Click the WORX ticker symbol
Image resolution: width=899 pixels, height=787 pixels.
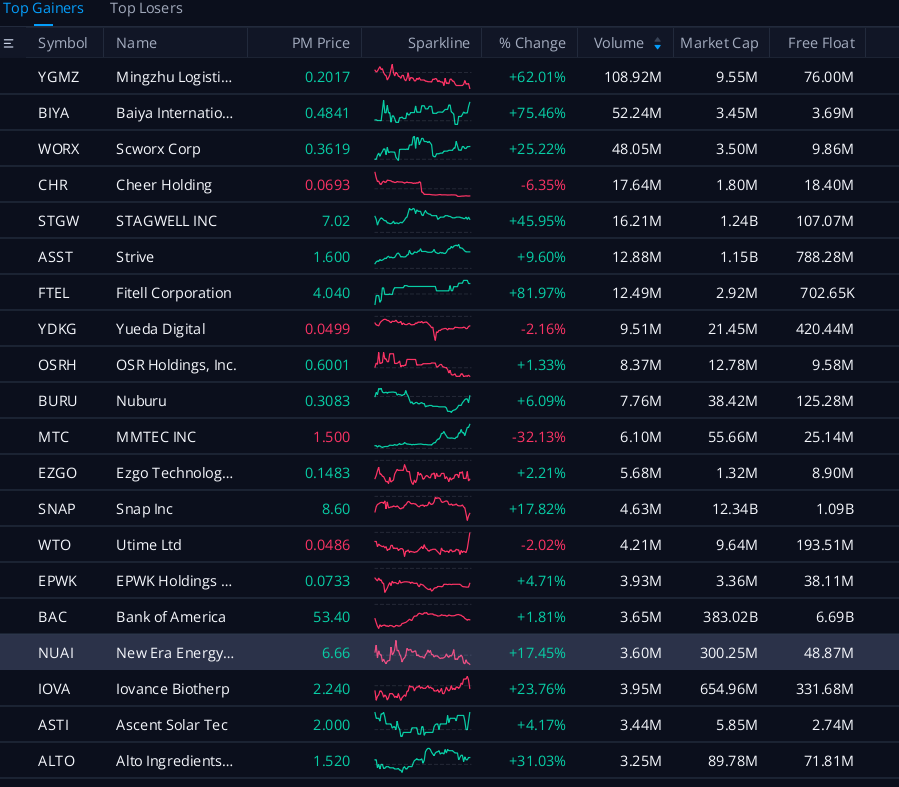(x=58, y=149)
